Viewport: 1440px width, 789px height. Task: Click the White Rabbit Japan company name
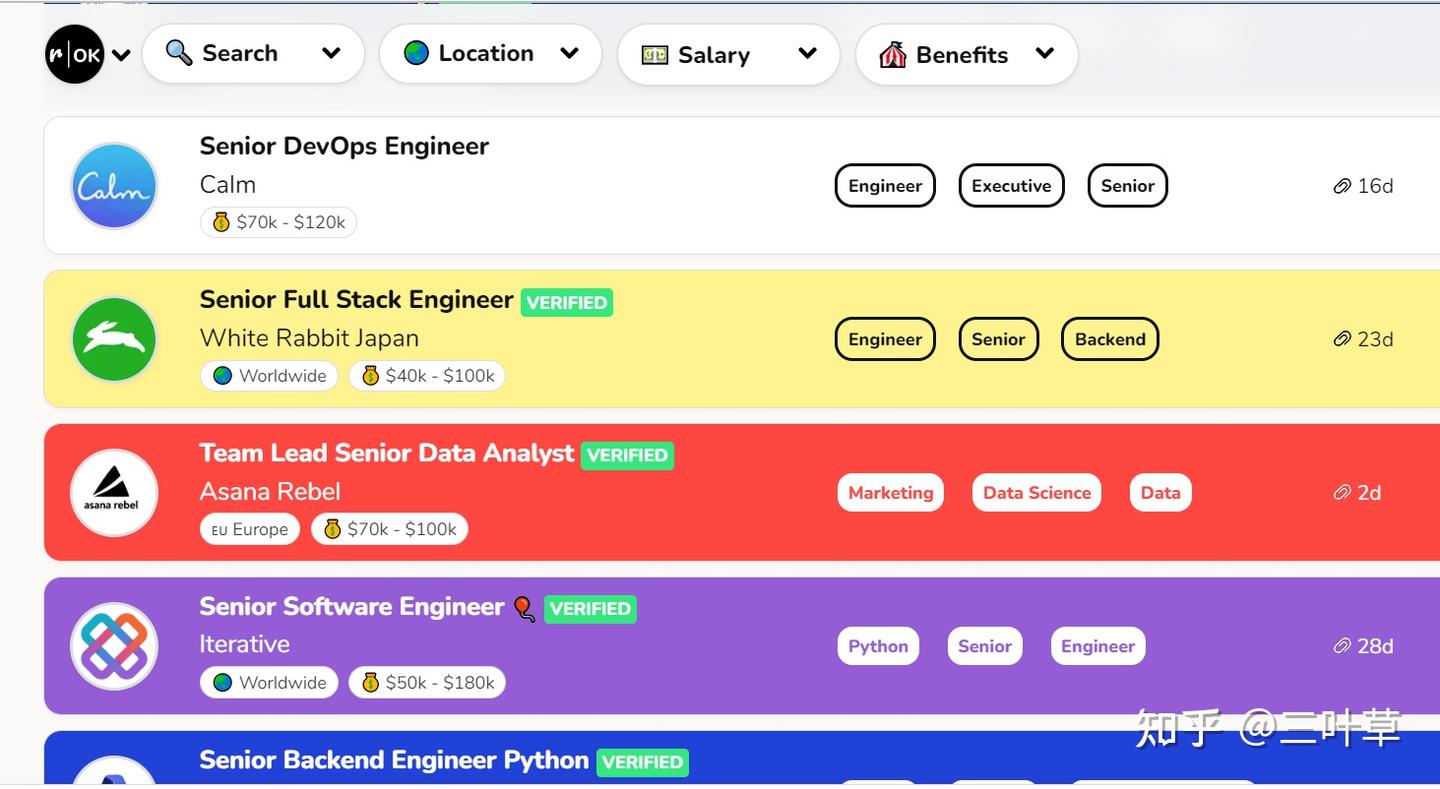point(309,338)
